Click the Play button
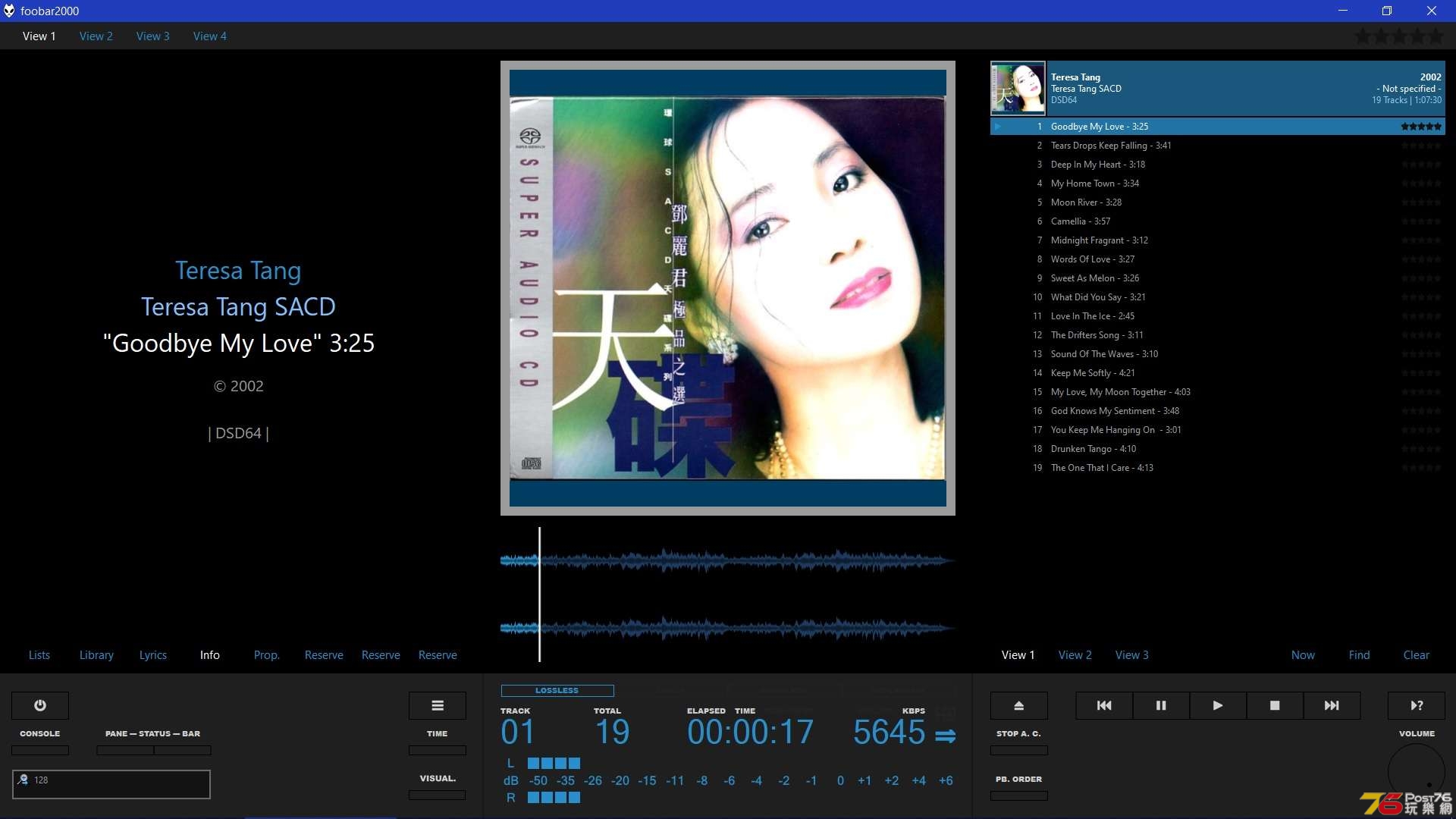 click(x=1218, y=705)
